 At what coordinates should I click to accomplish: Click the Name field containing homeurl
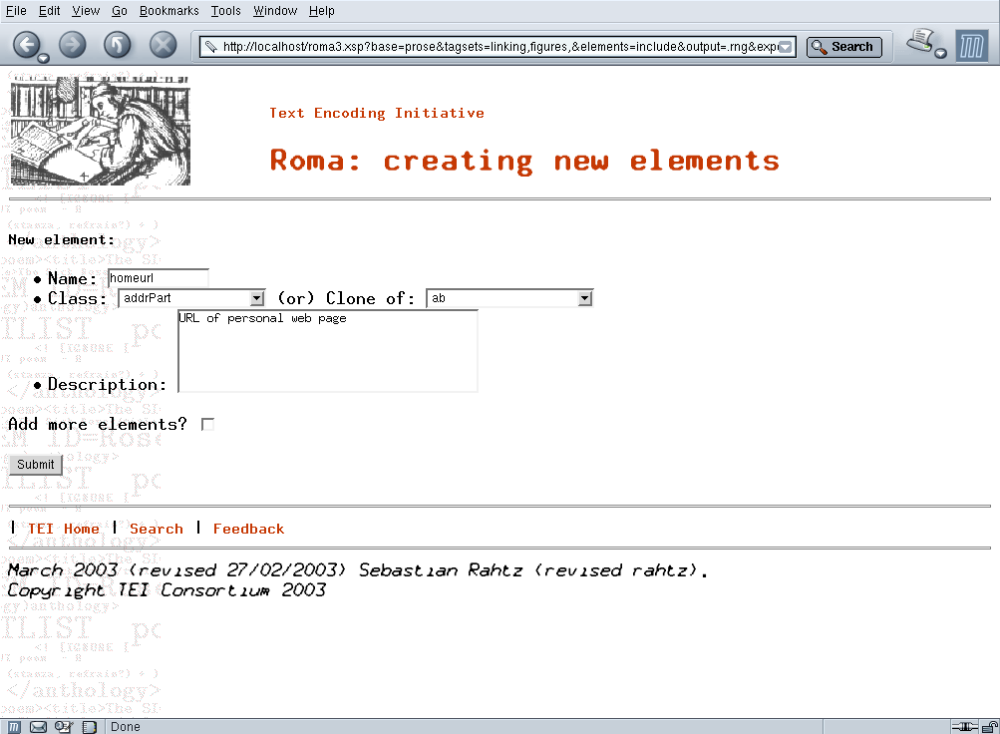[158, 278]
